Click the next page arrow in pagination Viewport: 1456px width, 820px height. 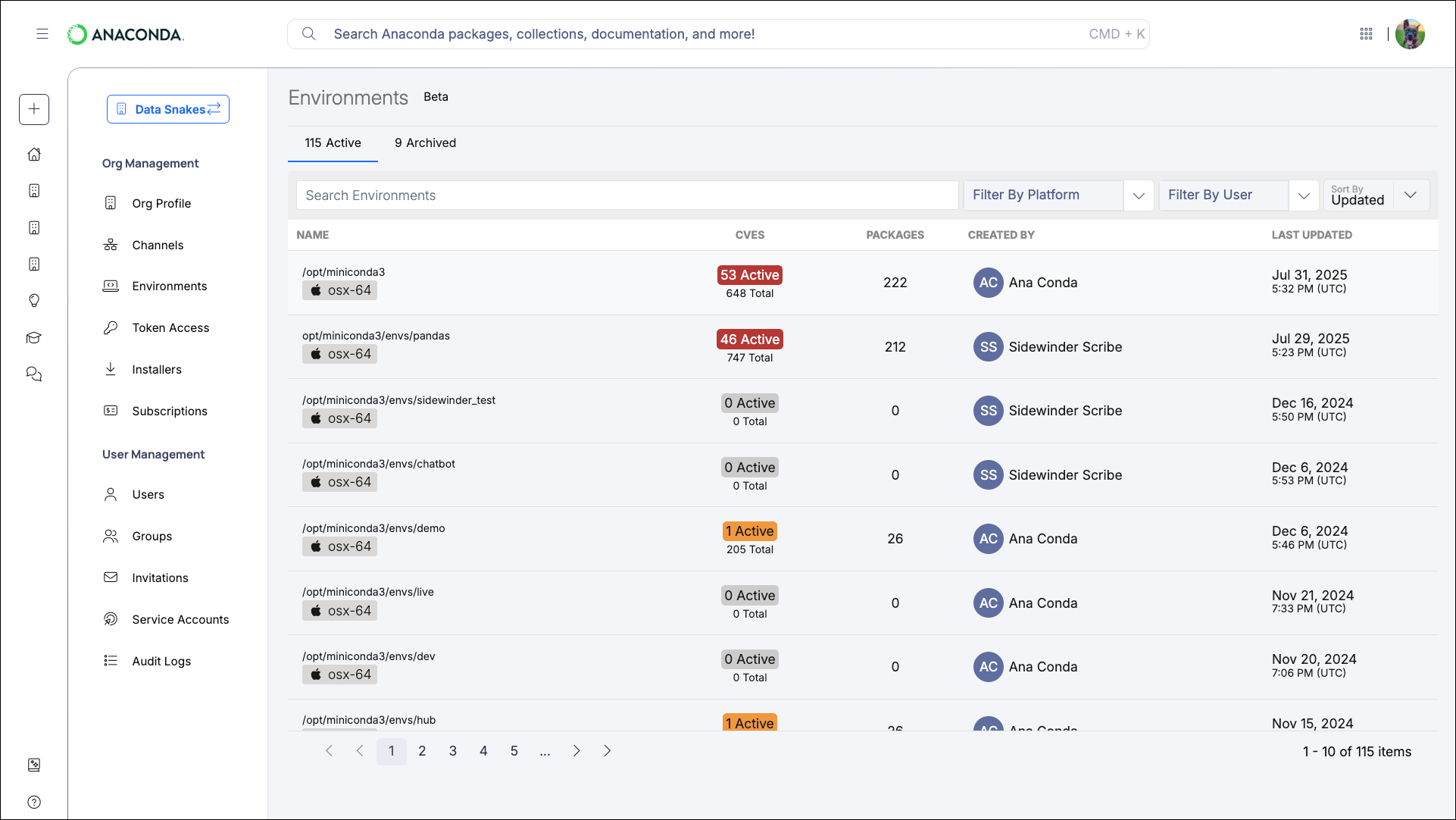576,751
